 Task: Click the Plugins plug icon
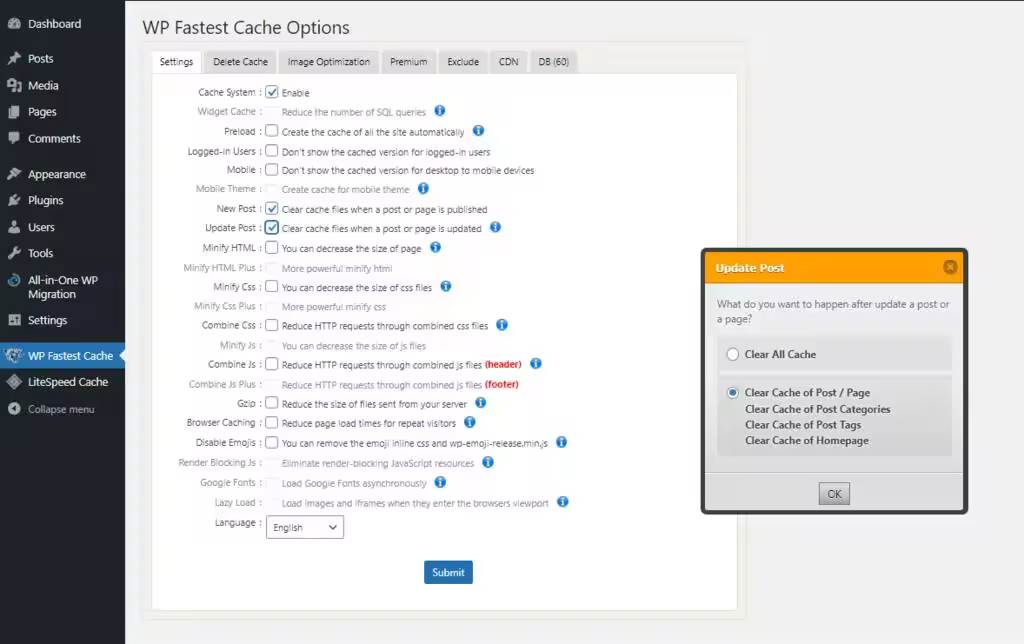(14, 200)
